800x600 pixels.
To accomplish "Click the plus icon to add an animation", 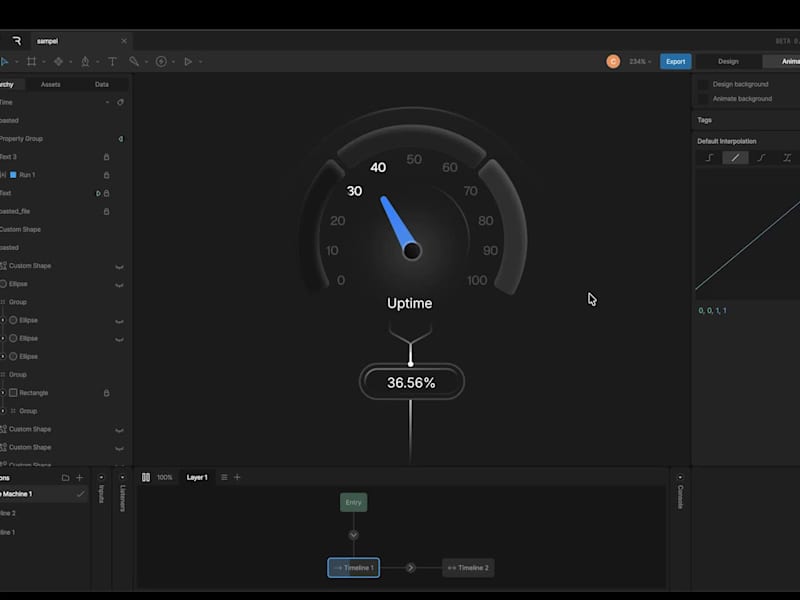I will [x=80, y=478].
